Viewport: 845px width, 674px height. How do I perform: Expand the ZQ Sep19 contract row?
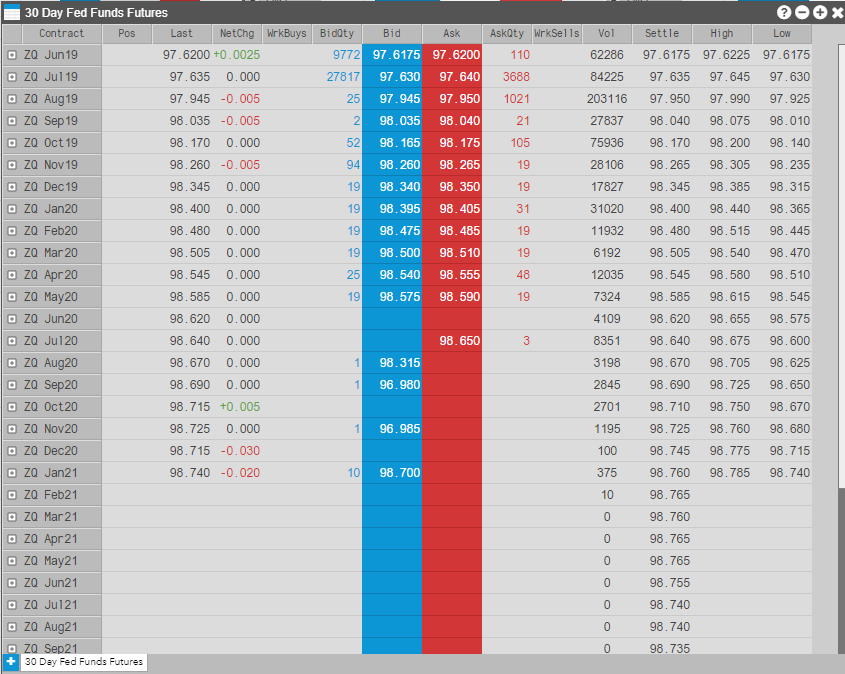pos(12,121)
